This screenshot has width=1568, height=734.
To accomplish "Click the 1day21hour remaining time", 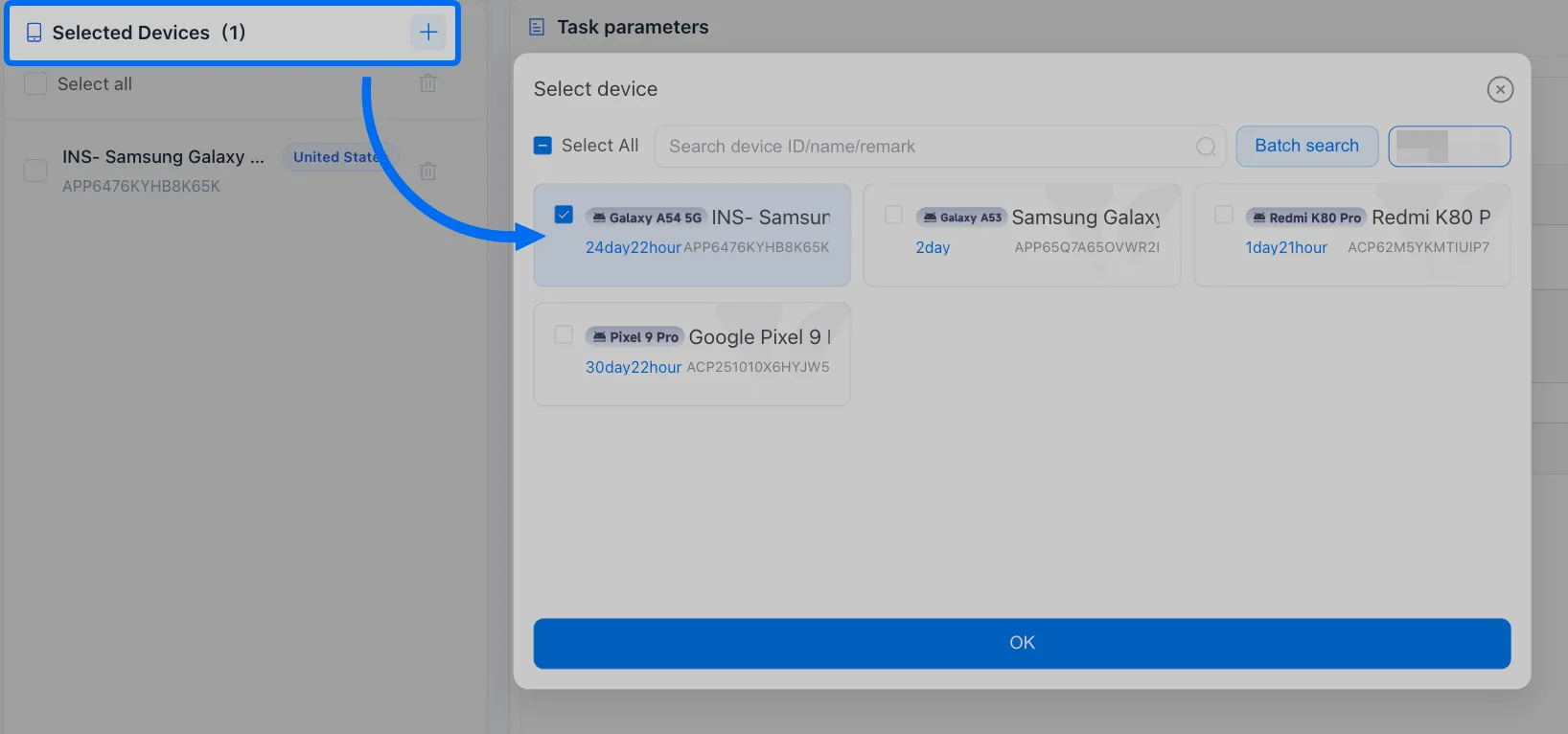I will pos(1286,247).
